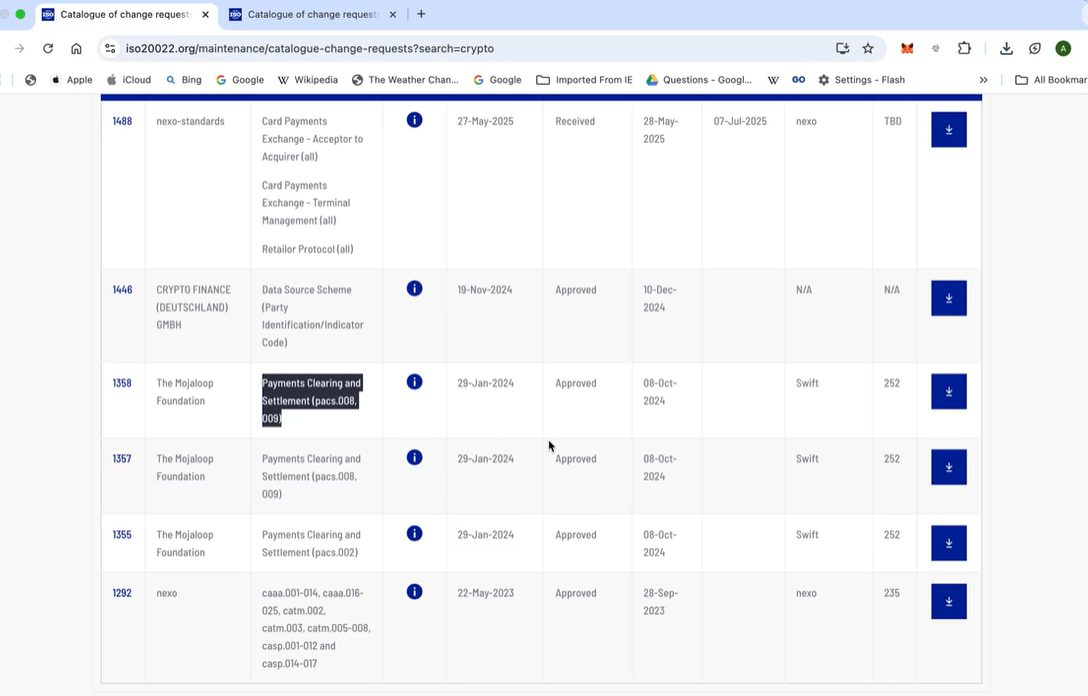Open a new browser tab
The width and height of the screenshot is (1088, 696).
pyautogui.click(x=421, y=14)
